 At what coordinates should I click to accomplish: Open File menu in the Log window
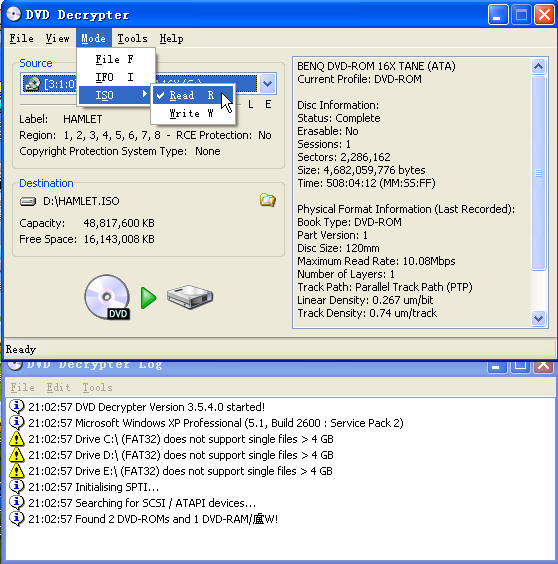coord(22,387)
